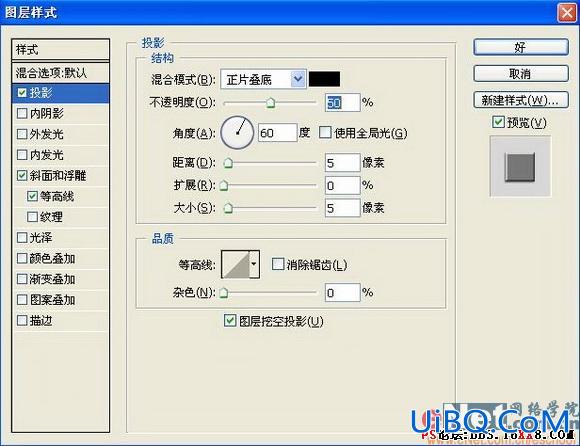Enable 消除锯齿(L) anti-alias checkbox

point(277,264)
